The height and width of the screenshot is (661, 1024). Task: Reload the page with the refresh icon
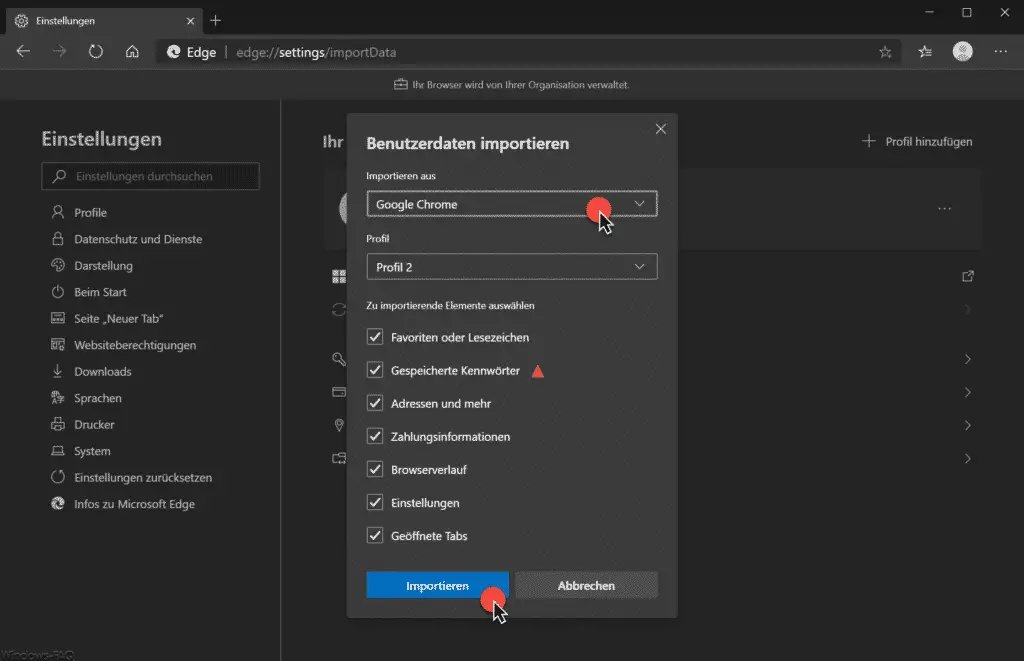pyautogui.click(x=95, y=52)
